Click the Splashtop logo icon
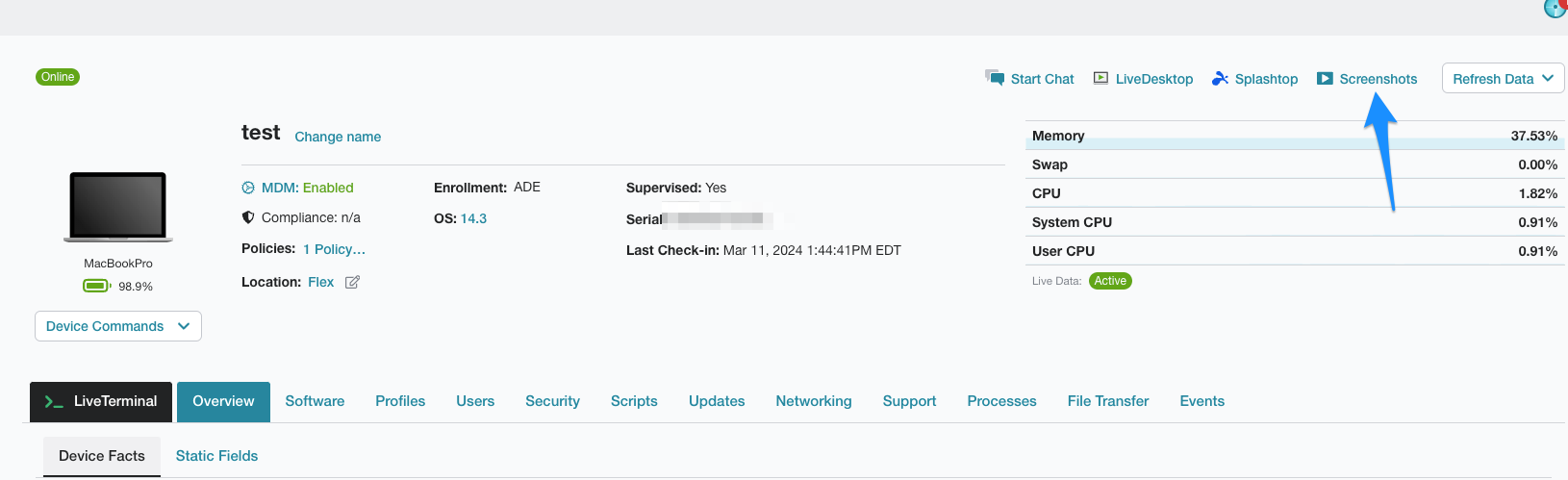Screen dimensions: 1568x480 click(x=1220, y=79)
